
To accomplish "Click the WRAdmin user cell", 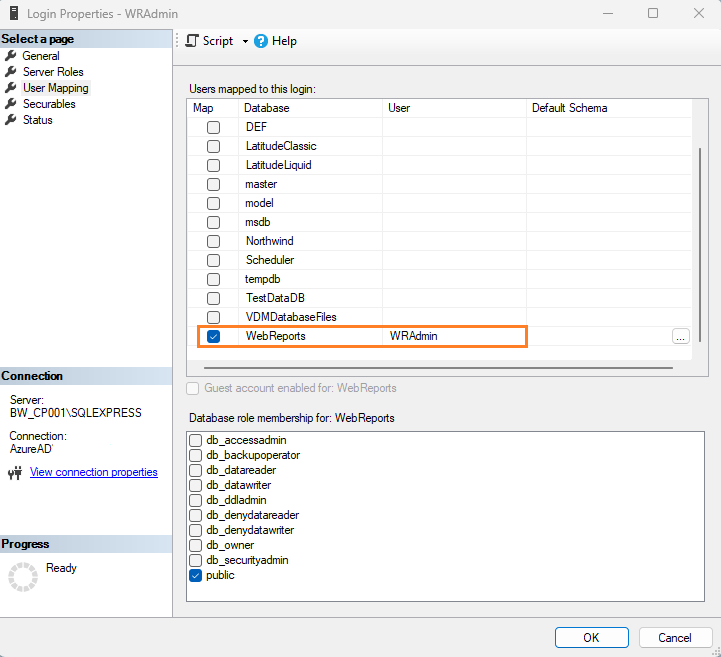I will 454,336.
